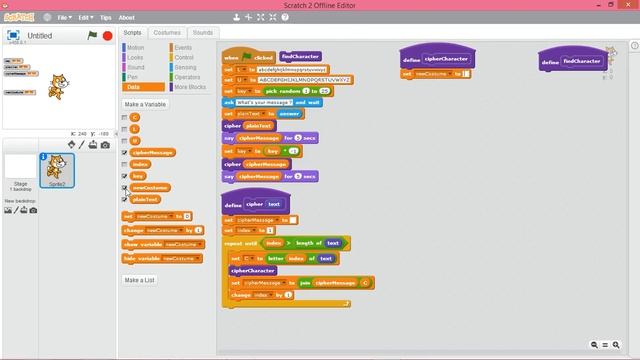Image resolution: width=640 pixels, height=360 pixels.
Task: Open the Edit menu
Action: [85, 18]
